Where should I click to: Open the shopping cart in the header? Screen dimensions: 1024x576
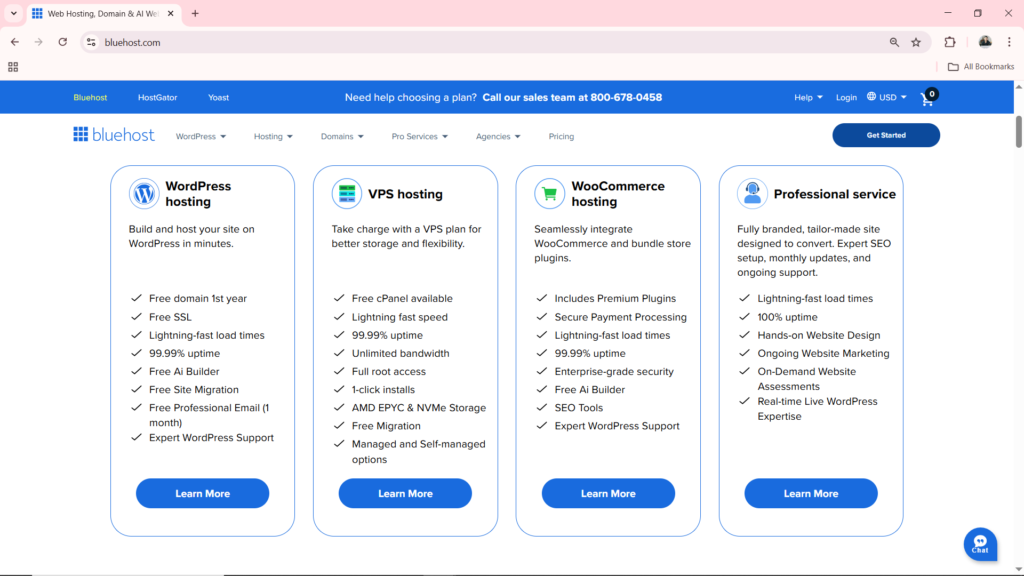pos(926,97)
